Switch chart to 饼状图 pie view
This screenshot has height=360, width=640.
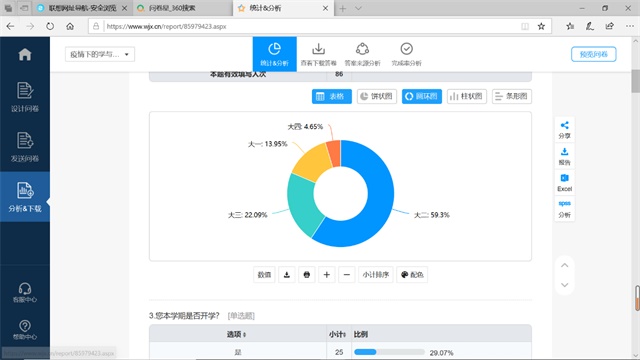377,96
